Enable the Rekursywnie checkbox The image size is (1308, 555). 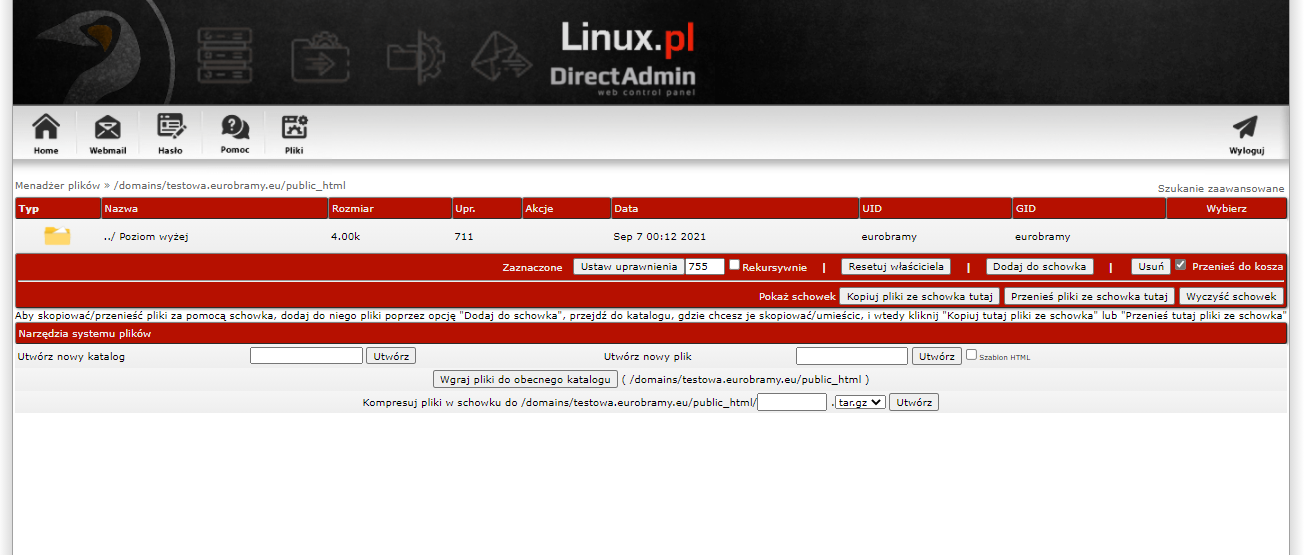click(735, 266)
